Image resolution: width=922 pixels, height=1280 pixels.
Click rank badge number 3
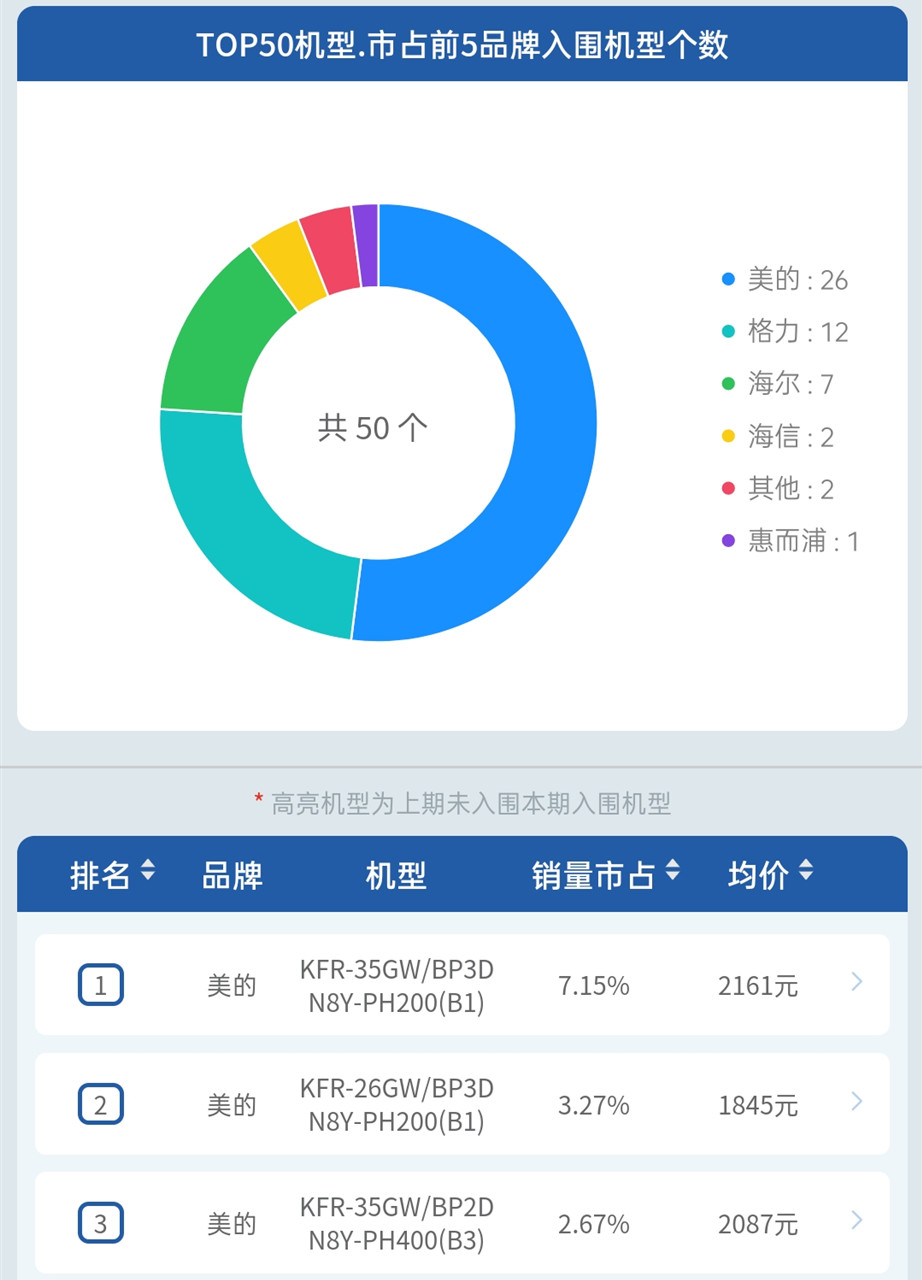[x=100, y=1222]
